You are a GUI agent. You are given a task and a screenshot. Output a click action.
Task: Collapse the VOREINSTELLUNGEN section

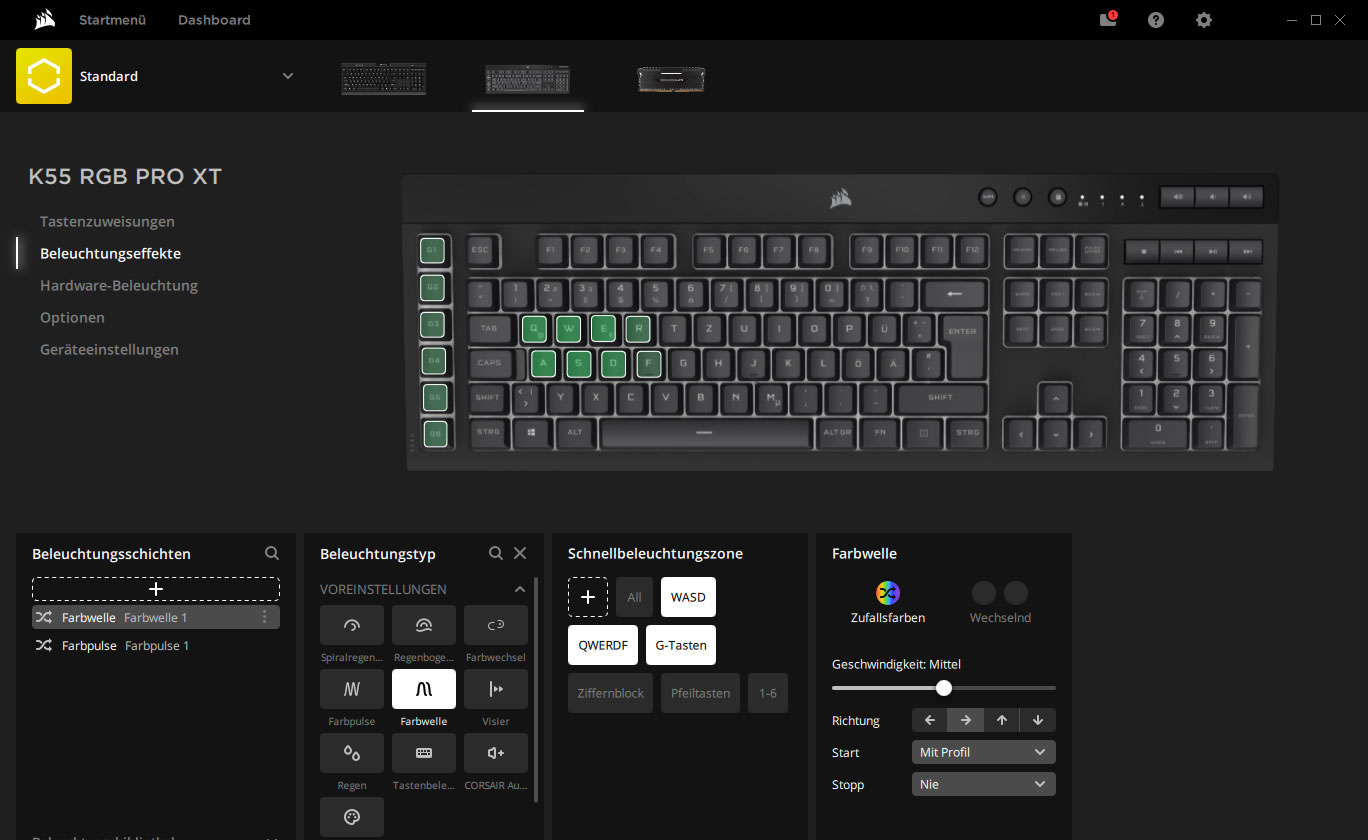pos(520,589)
